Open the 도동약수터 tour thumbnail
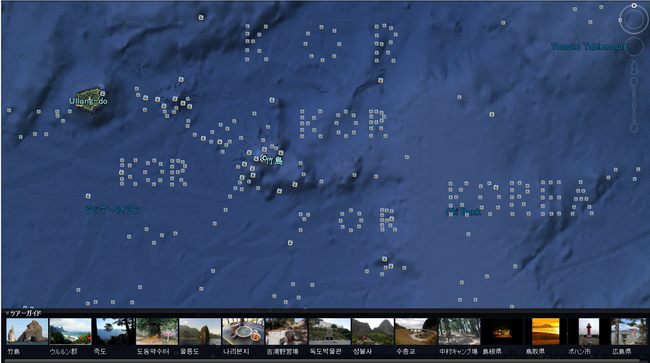 157,332
